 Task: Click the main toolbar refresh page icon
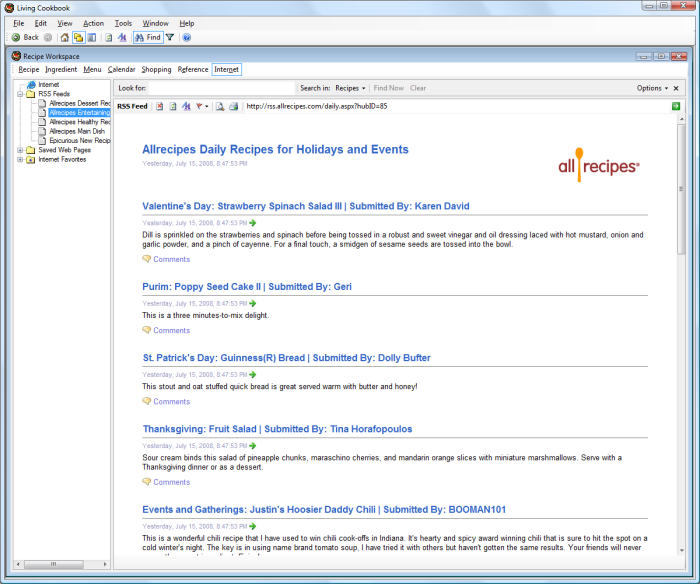coord(108,38)
